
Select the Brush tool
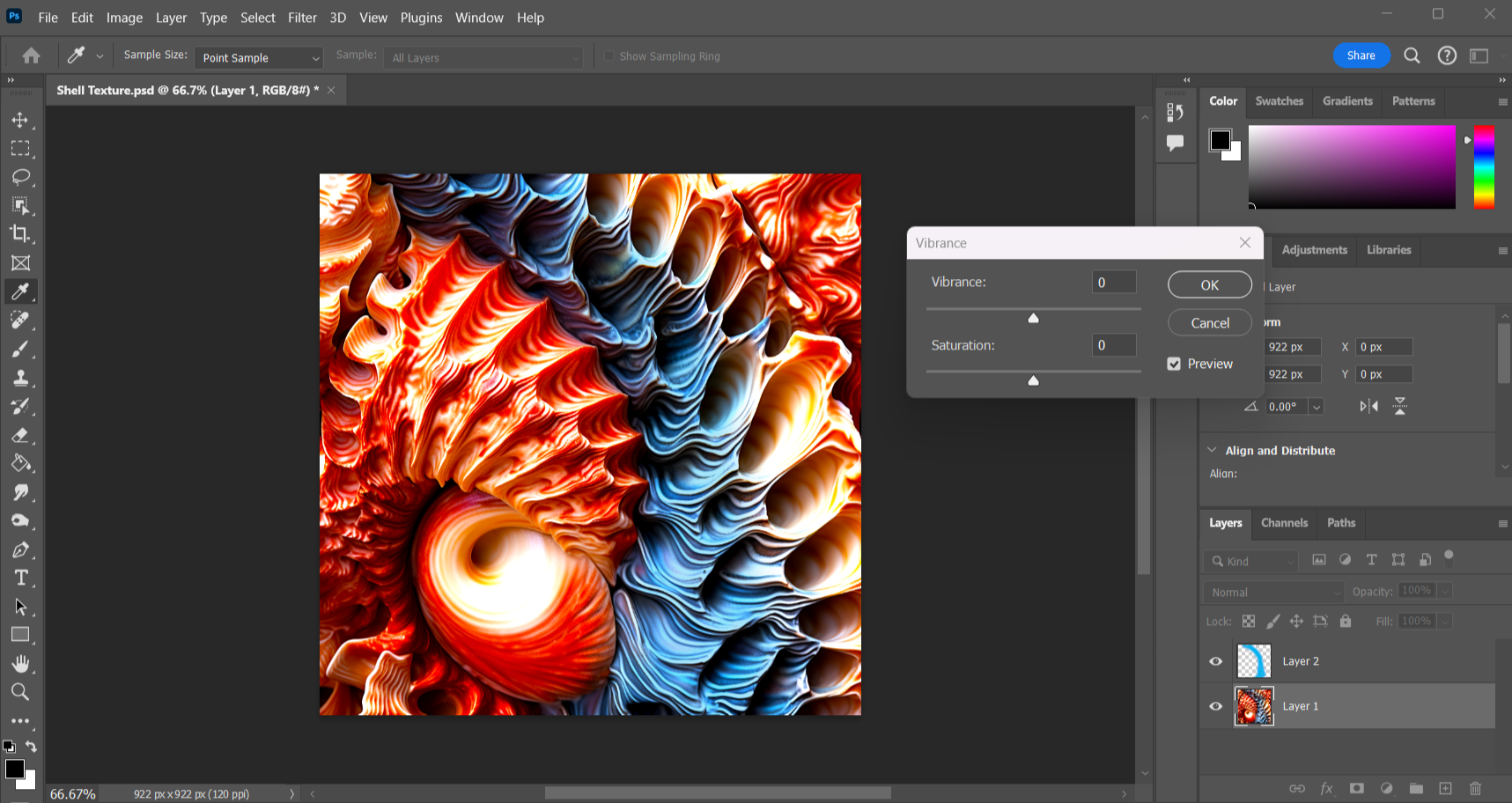click(x=21, y=349)
